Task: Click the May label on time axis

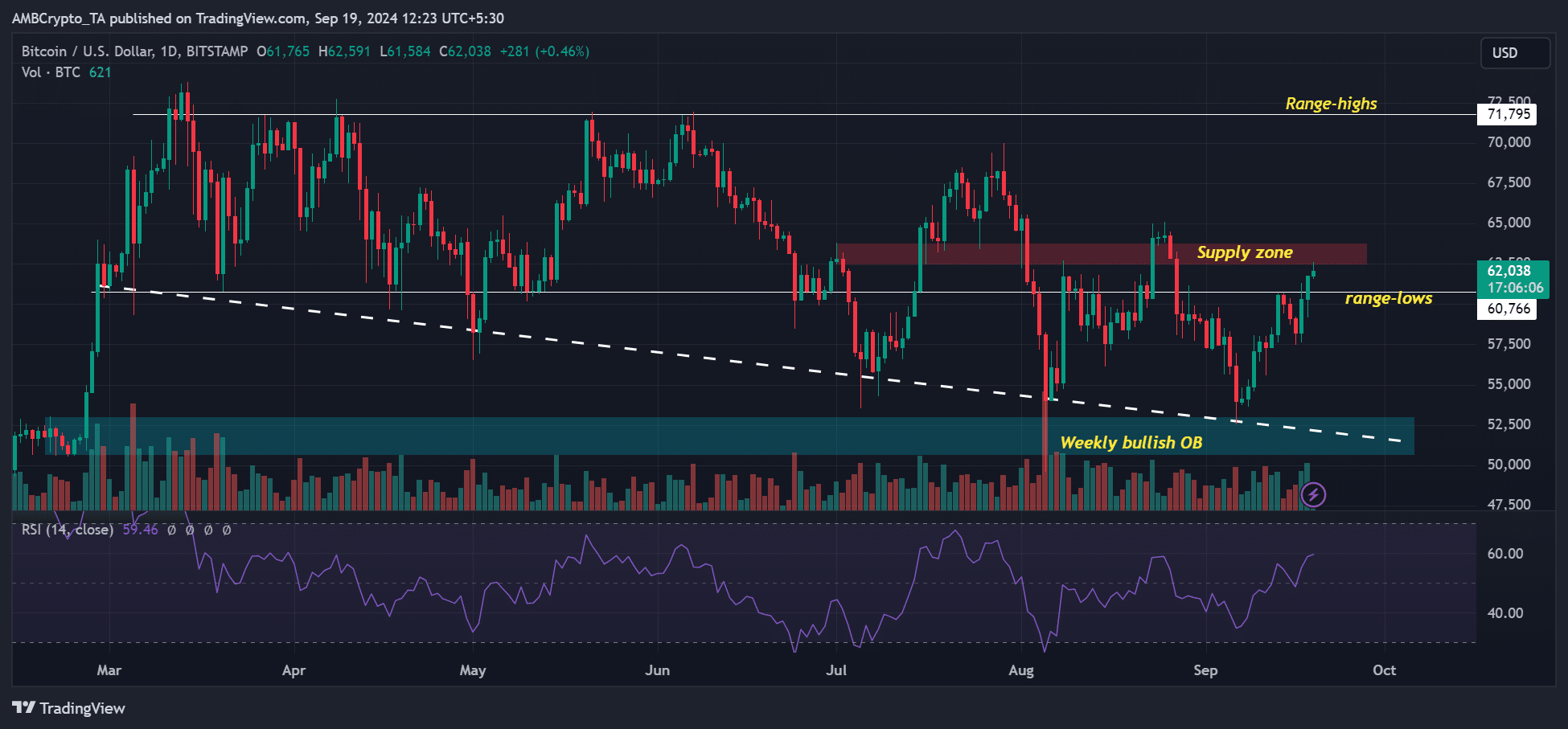Action: 473,670
